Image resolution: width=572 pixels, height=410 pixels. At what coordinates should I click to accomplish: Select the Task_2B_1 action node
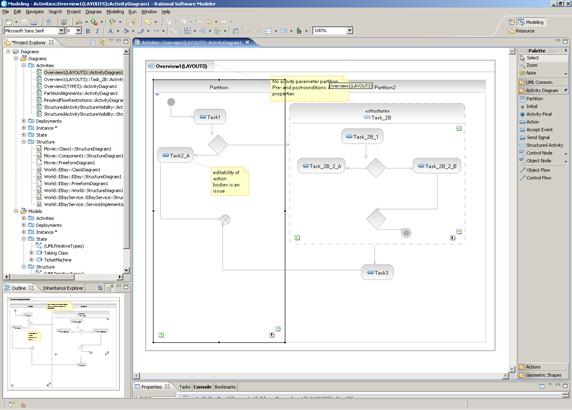[x=362, y=136]
